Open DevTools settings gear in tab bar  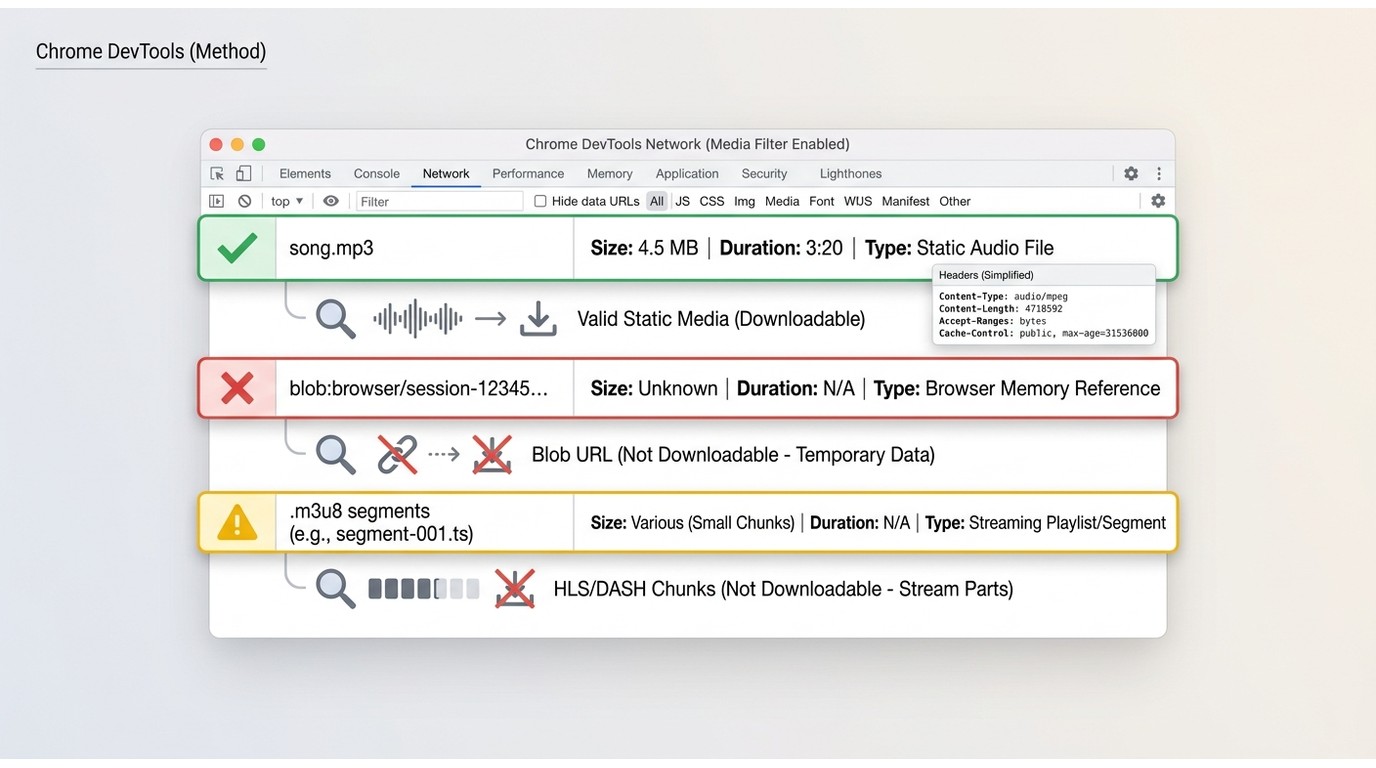[1131, 173]
